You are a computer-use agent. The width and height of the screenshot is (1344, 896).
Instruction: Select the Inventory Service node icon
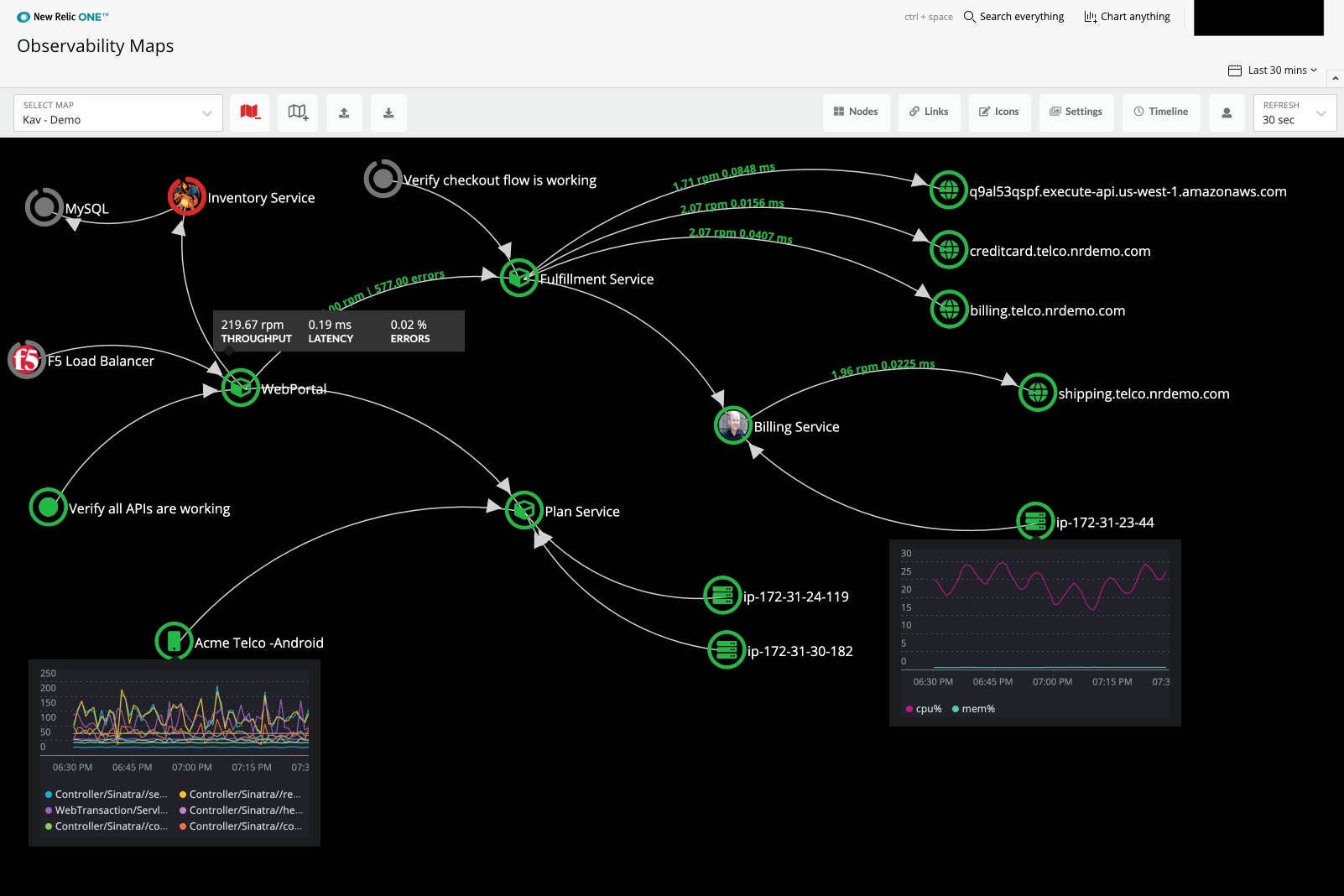[x=187, y=196]
